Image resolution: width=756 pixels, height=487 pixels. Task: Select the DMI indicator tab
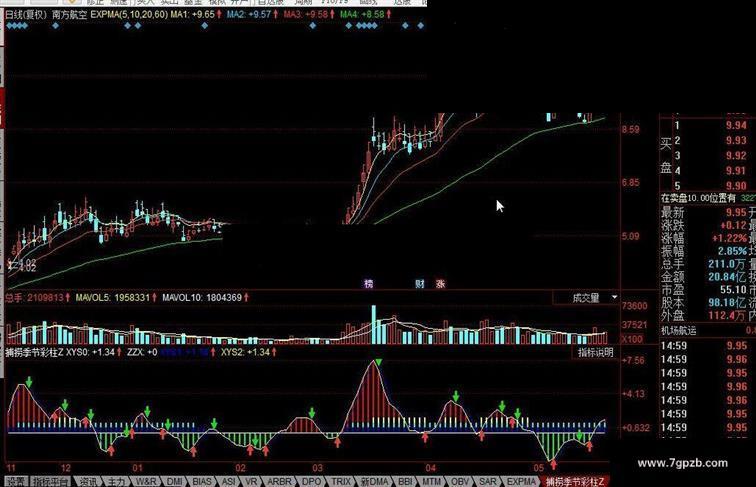coord(175,481)
